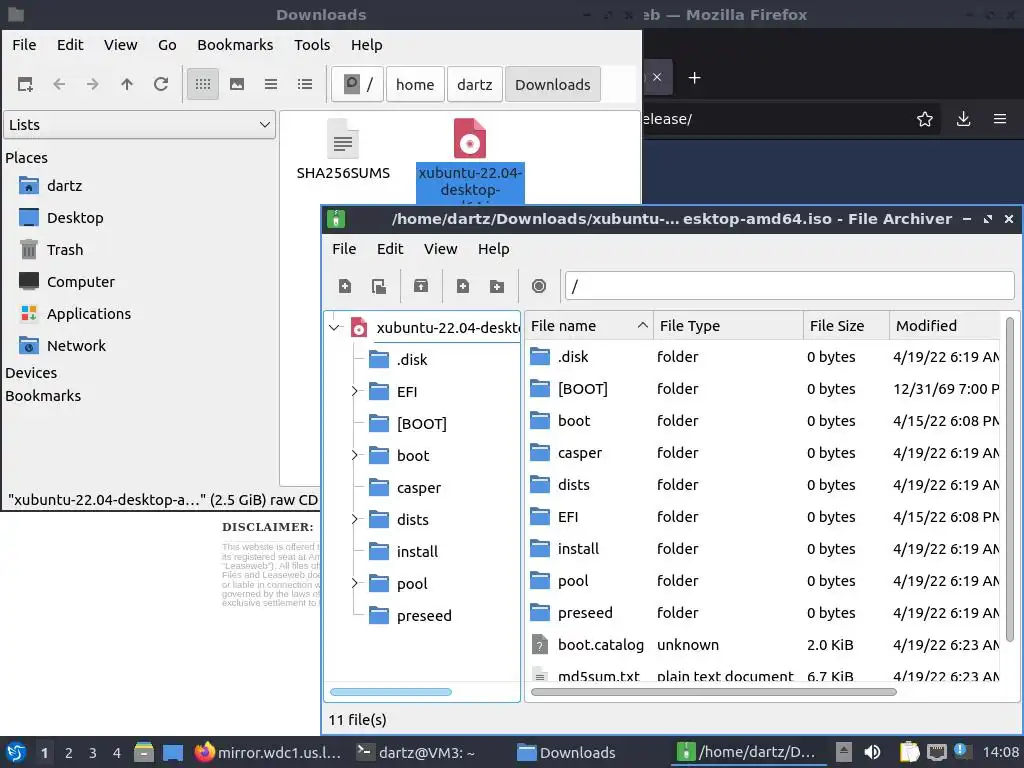Open a new Firefox tab with the plus
Viewport: 1024px width, 768px height.
[694, 78]
